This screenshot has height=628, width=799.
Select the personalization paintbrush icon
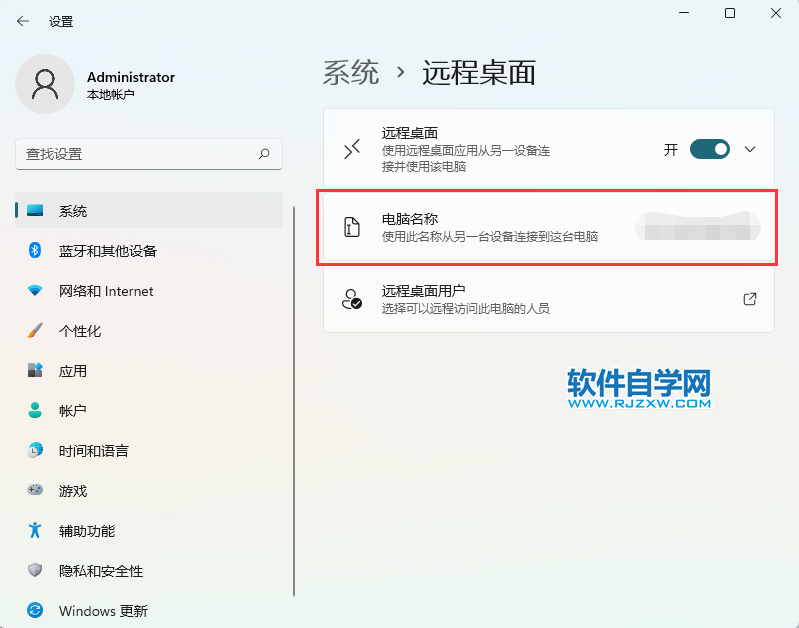pos(35,330)
